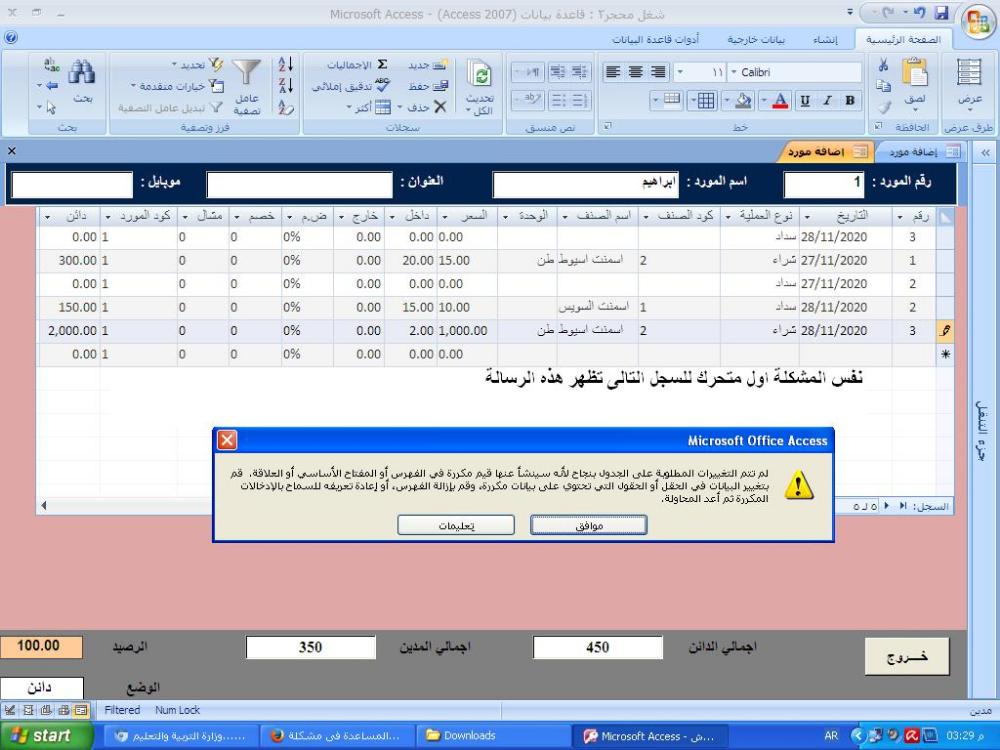1000x750 pixels.
Task: Open the التاريخ column header dropdown arrow
Action: 807,217
